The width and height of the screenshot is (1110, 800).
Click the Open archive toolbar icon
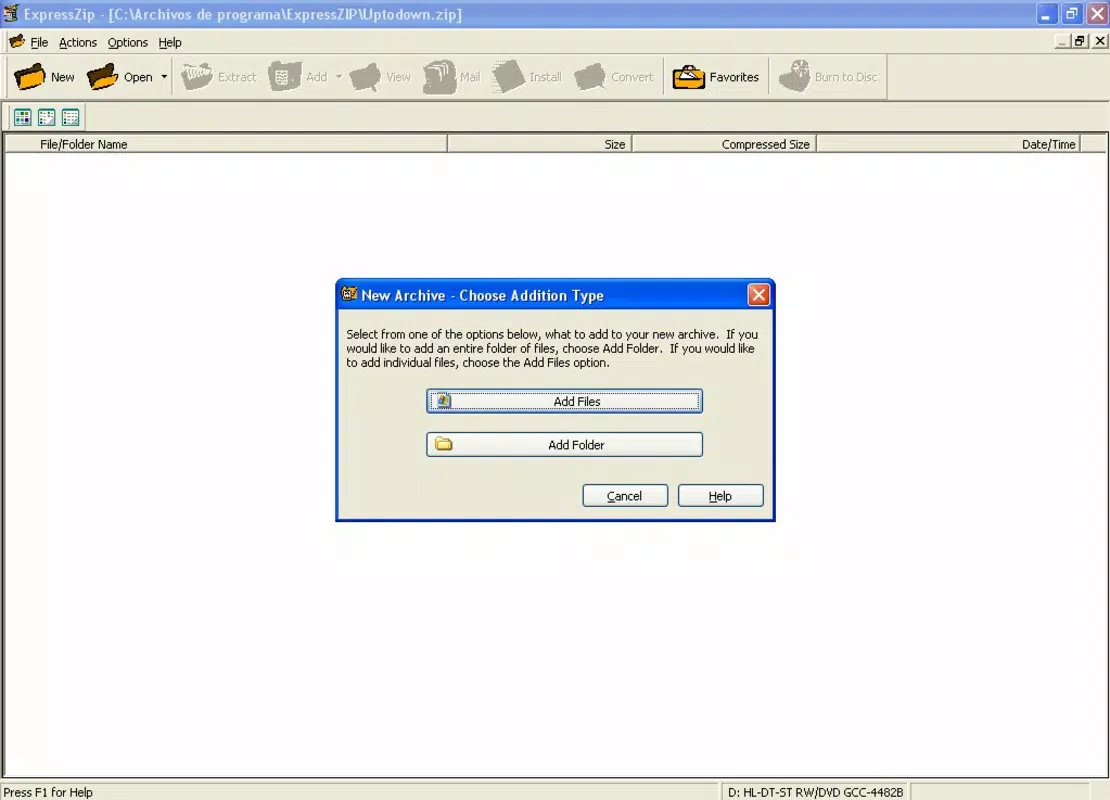tap(103, 77)
